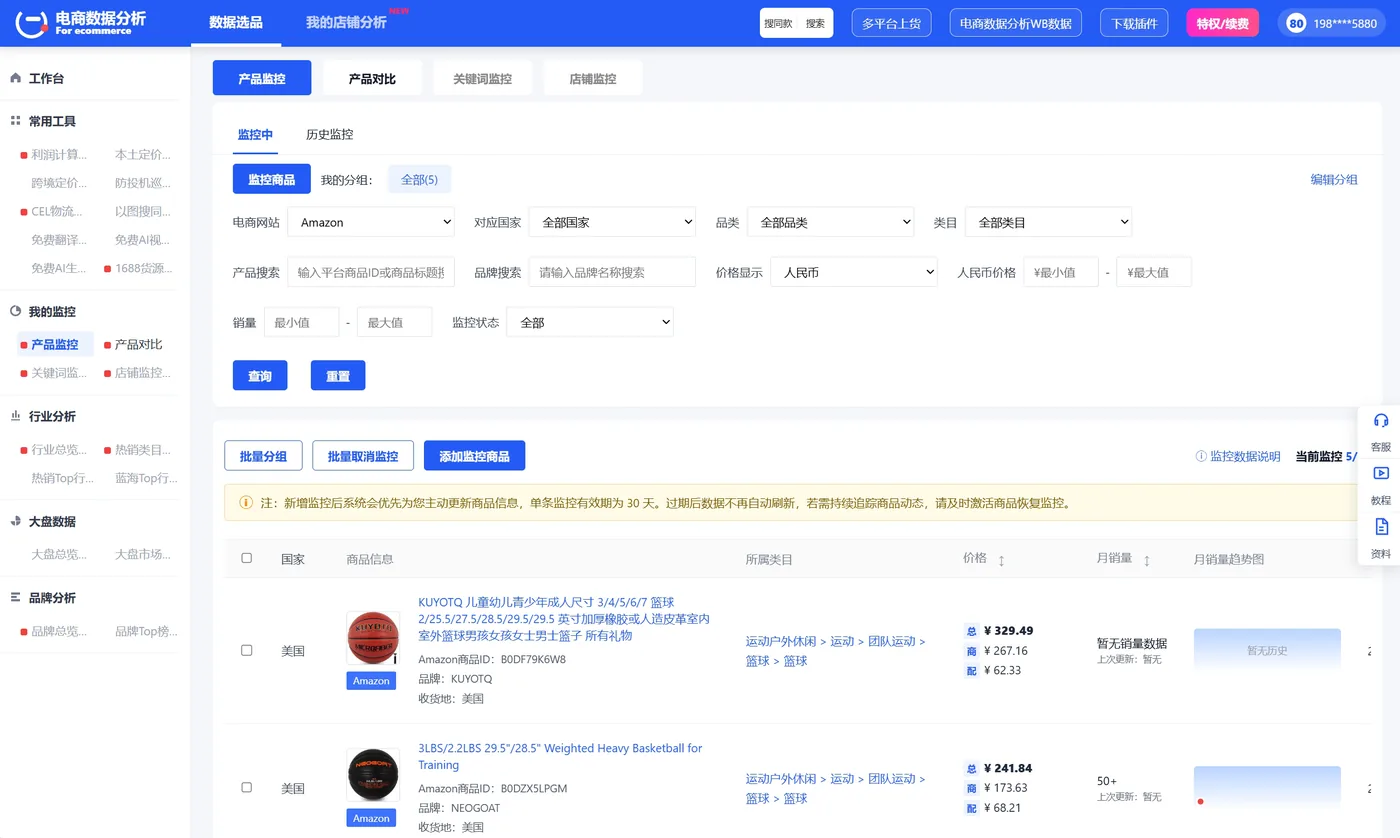Click the 添加监控商品 button
The height and width of the screenshot is (838, 1400).
click(474, 455)
